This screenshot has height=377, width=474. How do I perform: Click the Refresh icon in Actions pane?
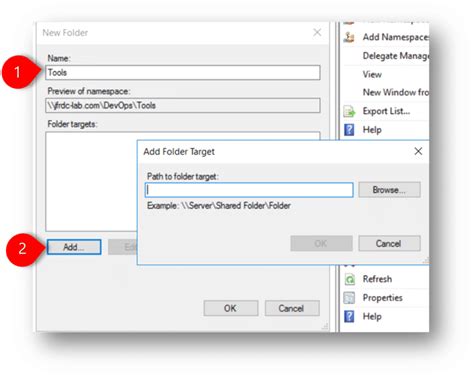349,279
